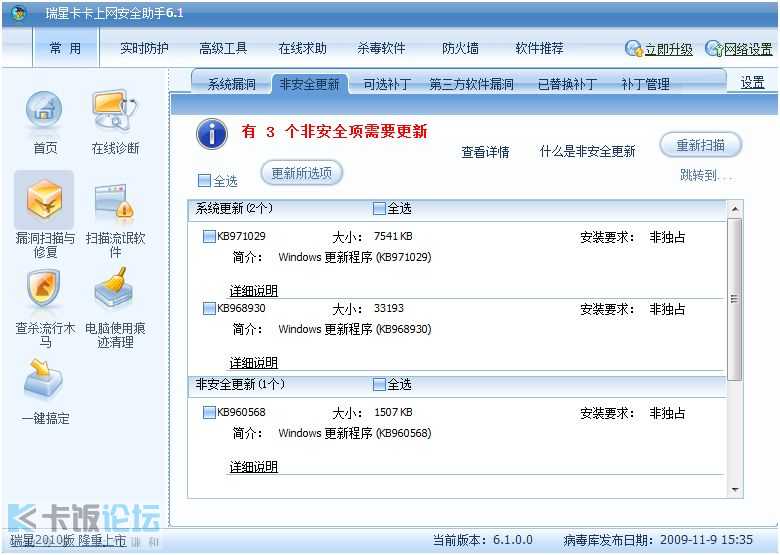780x555 pixels.
Task: Open 详细说明 for KB971029
Action: click(253, 291)
